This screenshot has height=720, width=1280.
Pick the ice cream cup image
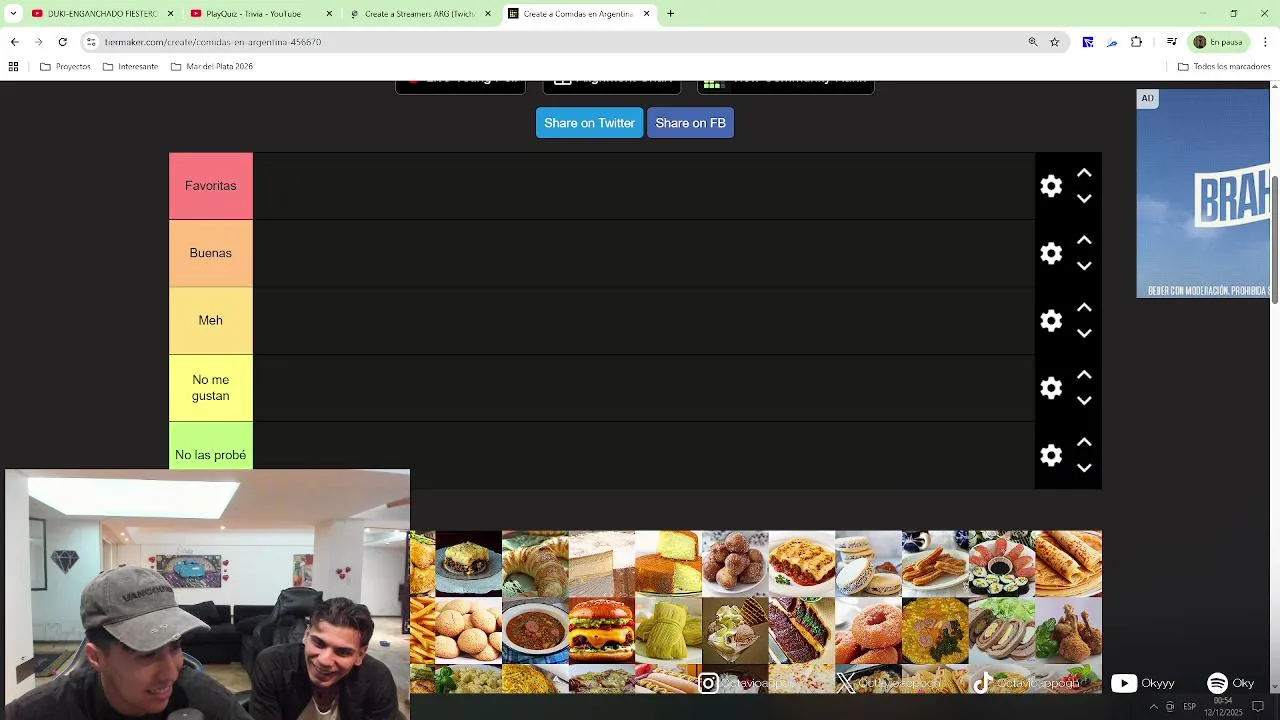click(735, 631)
